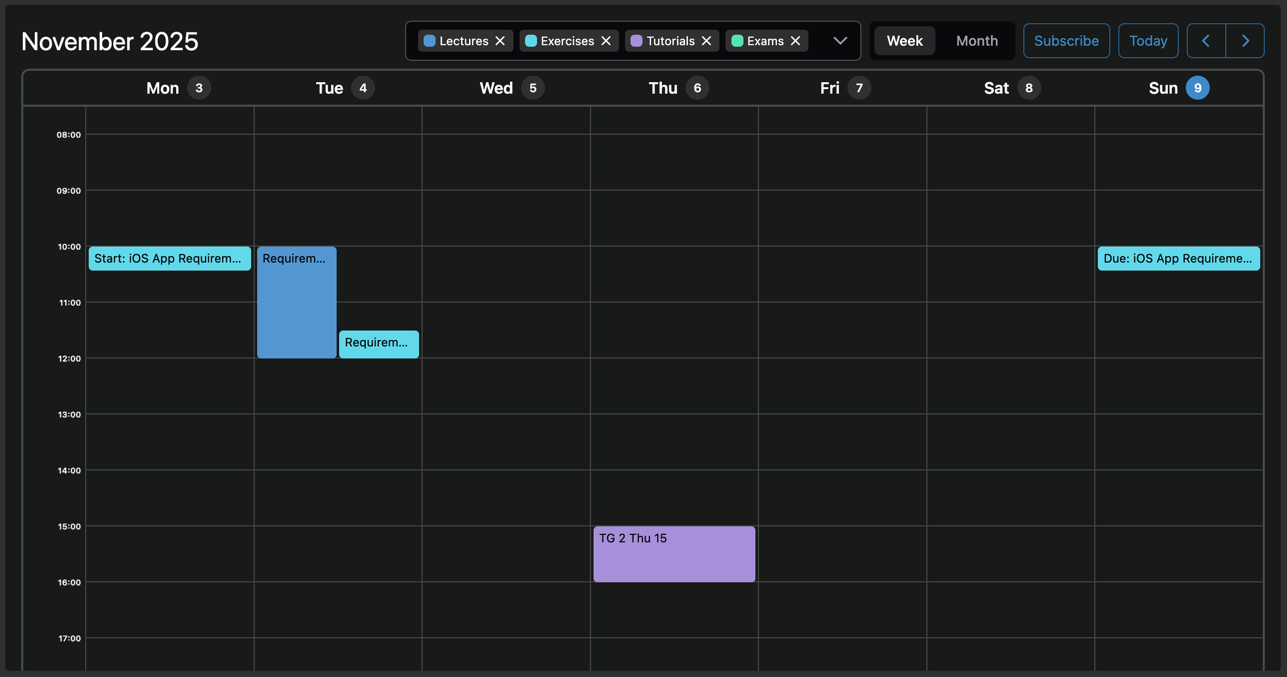Clear the Tutorials filter tag

[x=707, y=41]
